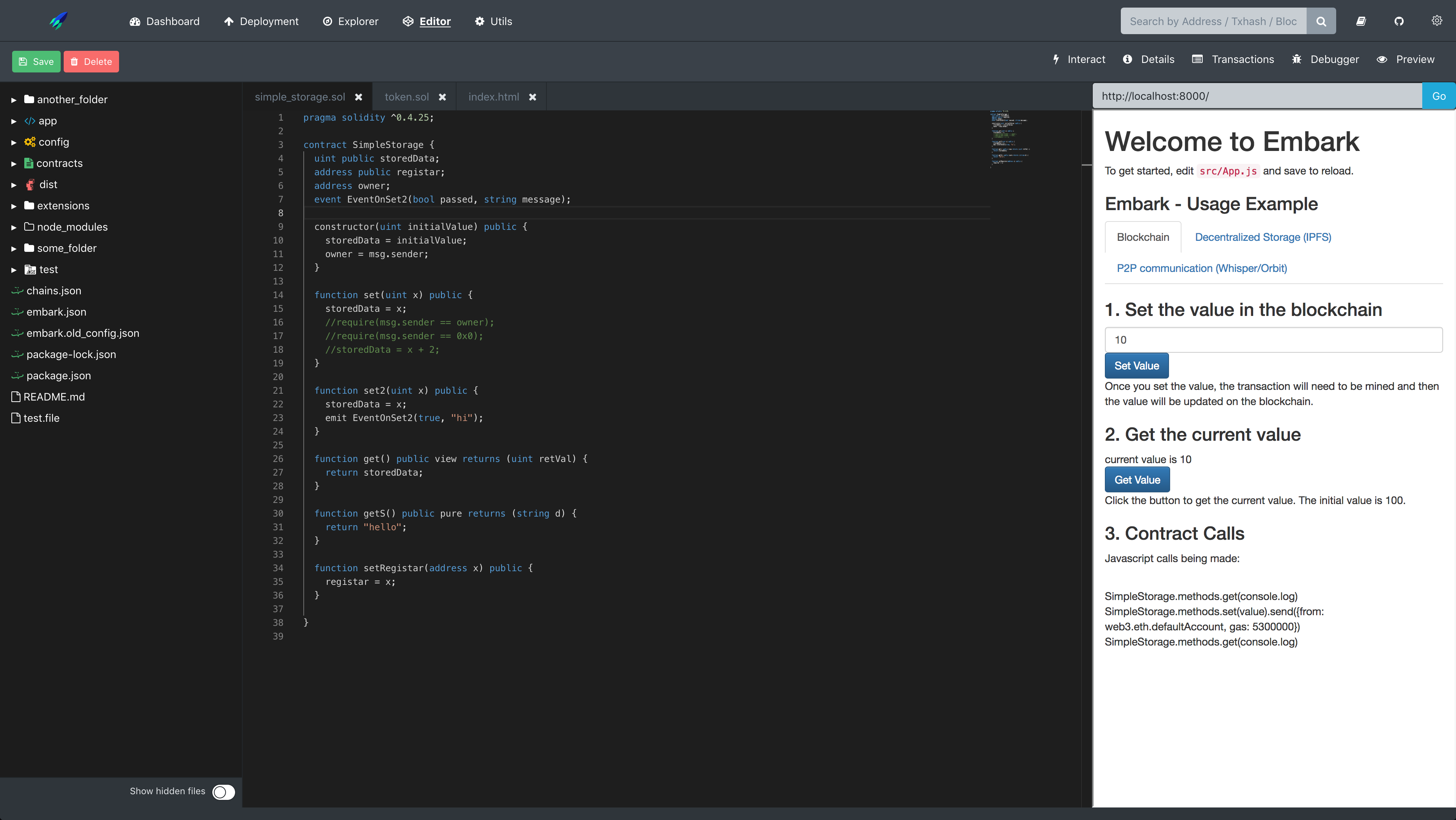Click the config gears icon
The height and width of the screenshot is (820, 1456).
[30, 142]
